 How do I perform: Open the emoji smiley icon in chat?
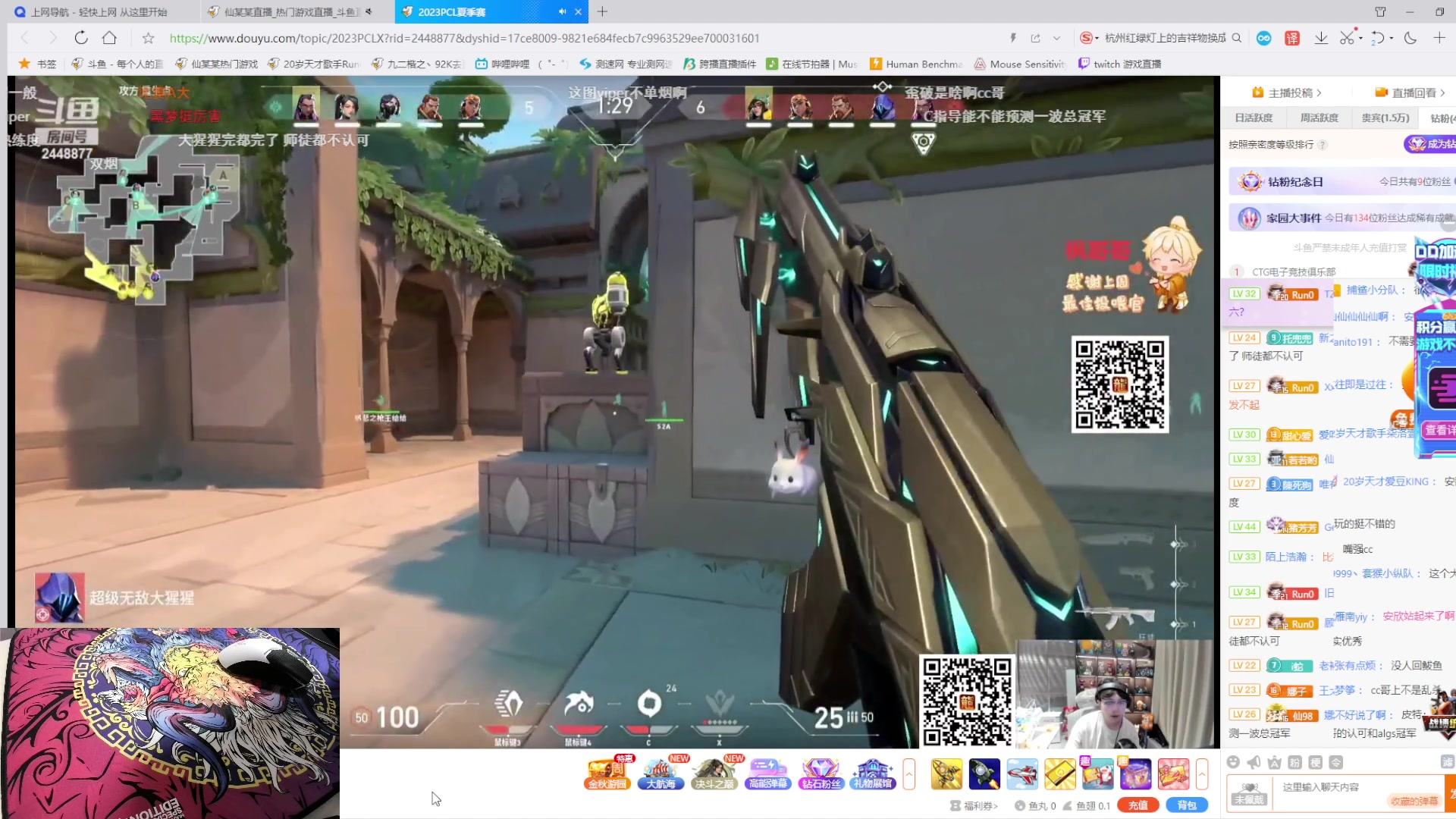1233,762
